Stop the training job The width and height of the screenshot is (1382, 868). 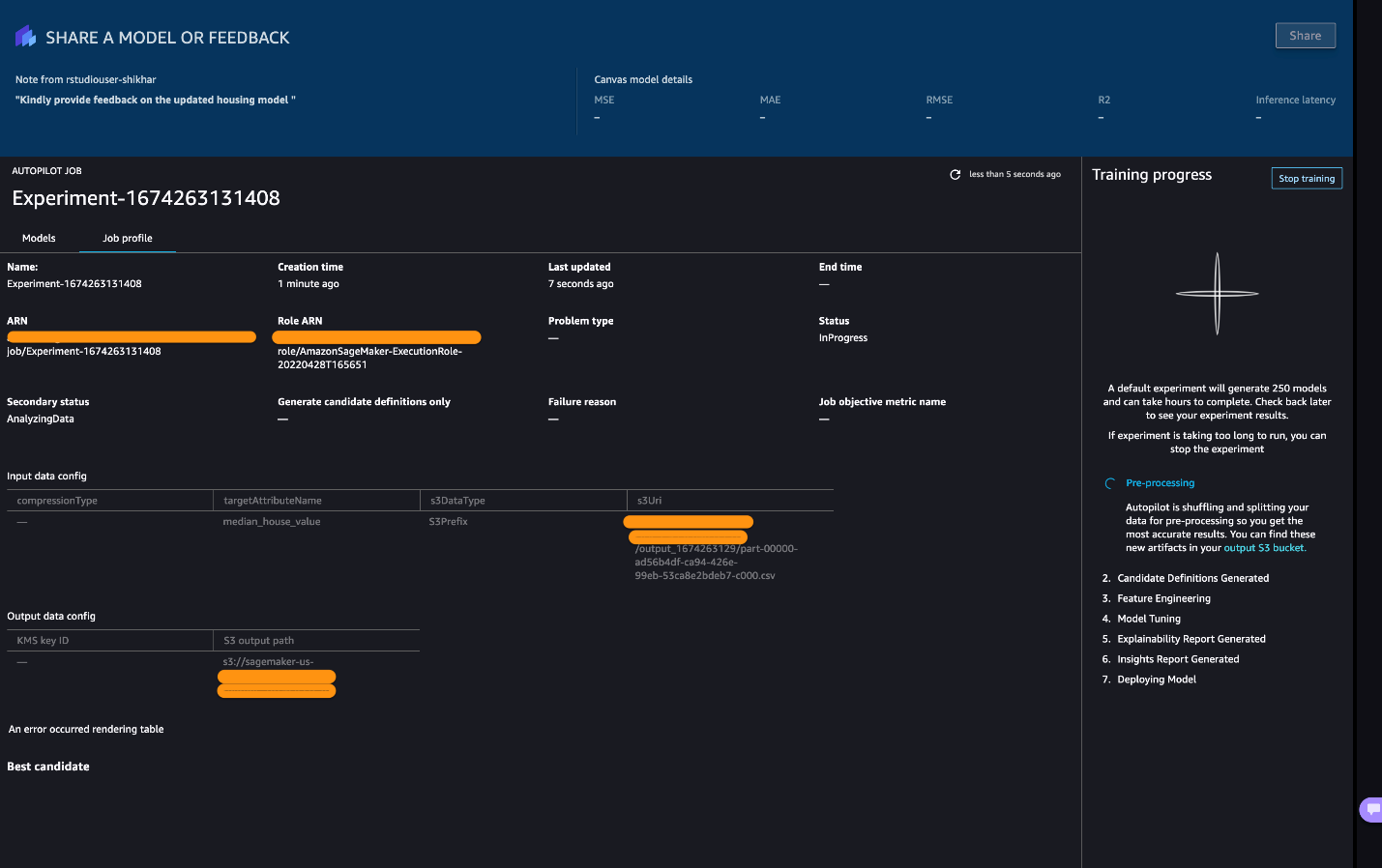point(1307,178)
